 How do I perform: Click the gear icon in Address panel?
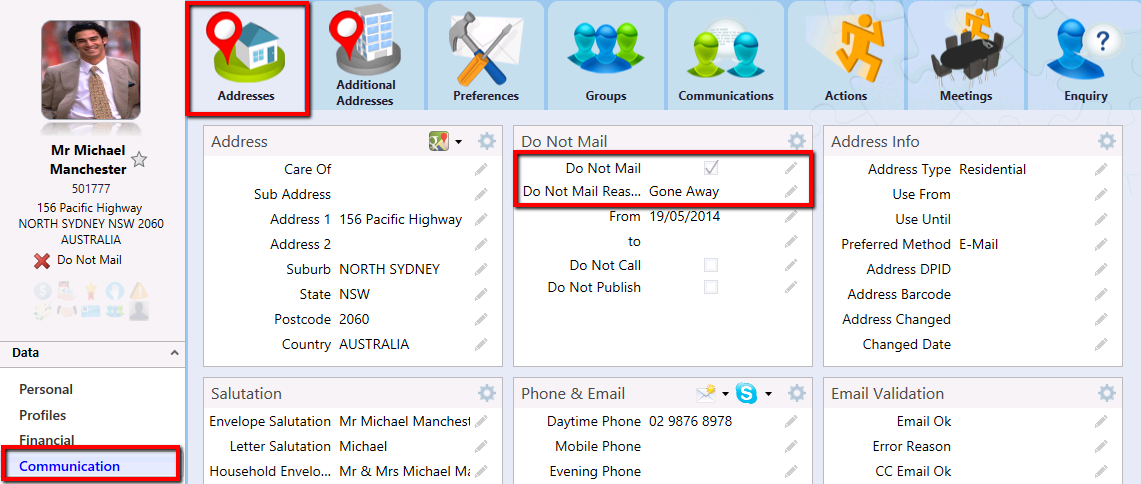pyautogui.click(x=486, y=141)
